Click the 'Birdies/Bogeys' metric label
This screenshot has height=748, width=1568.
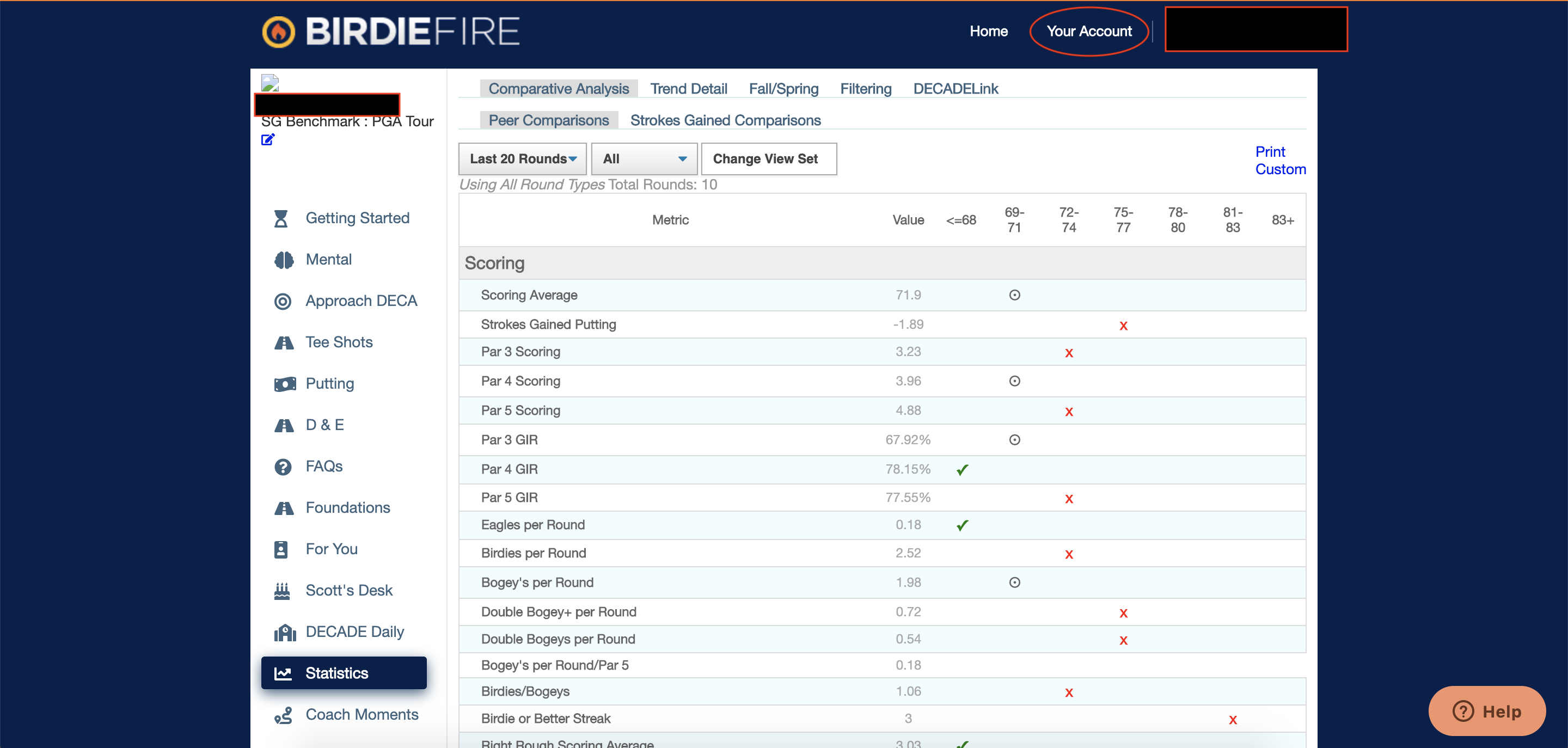pos(525,691)
